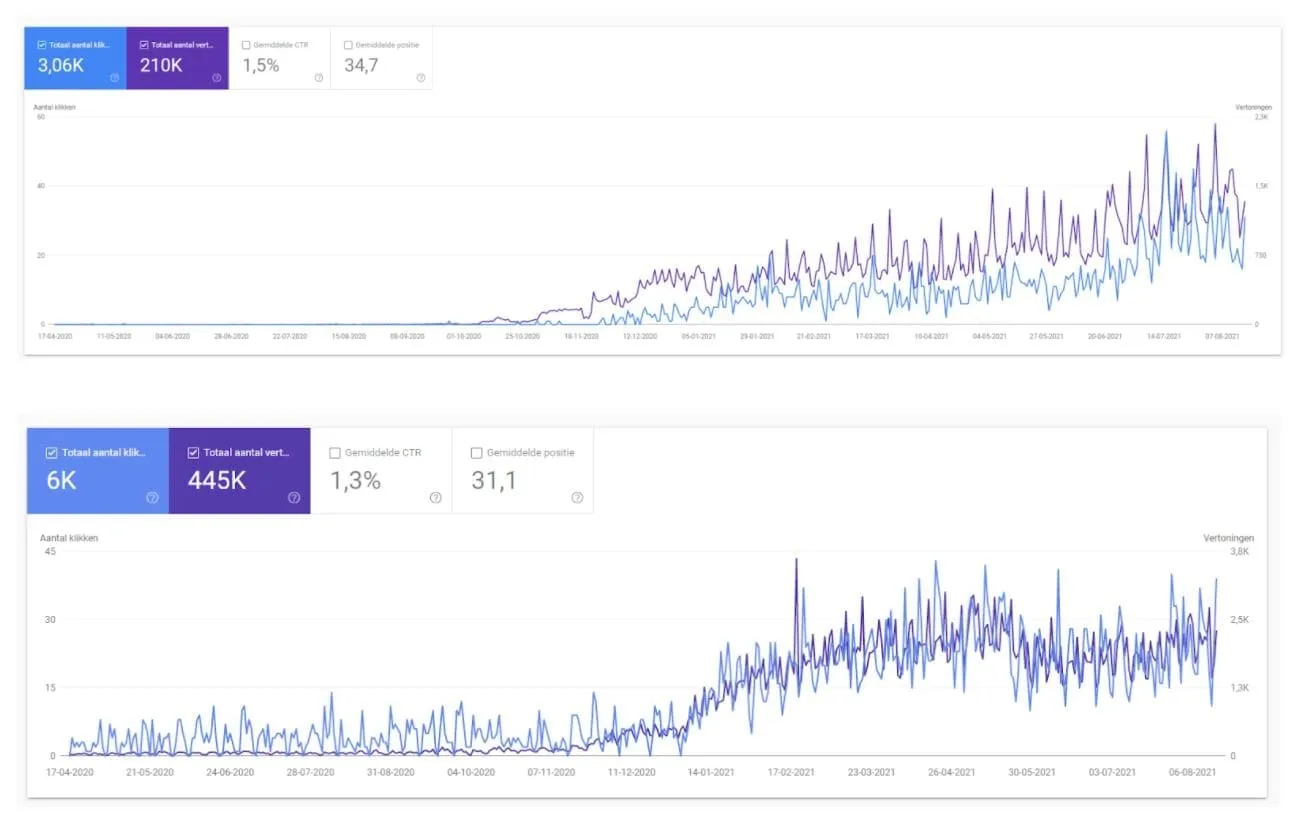Click the 445K total impressions value
This screenshot has height=819, width=1301.
pos(217,481)
